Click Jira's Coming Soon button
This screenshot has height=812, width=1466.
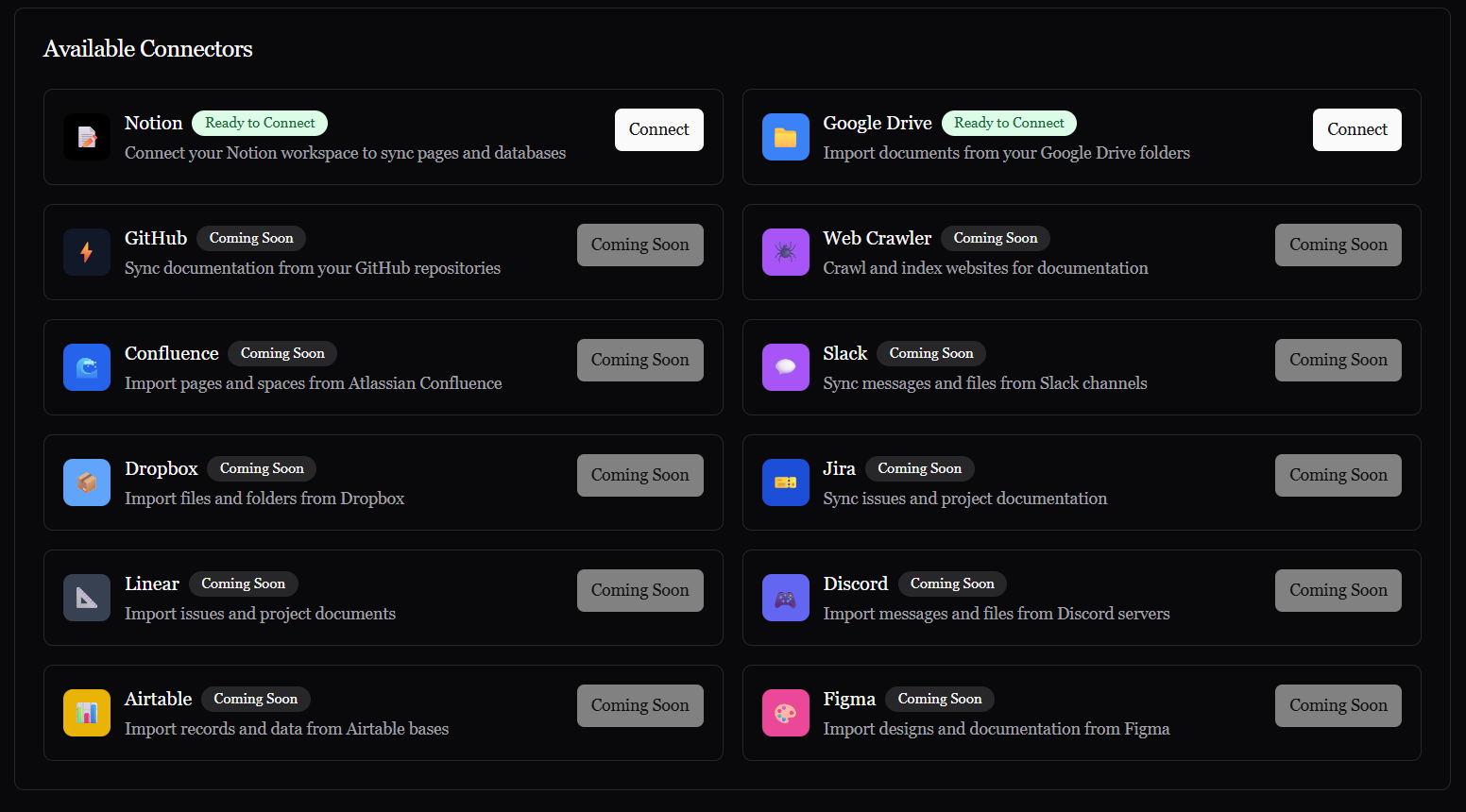[x=1338, y=475]
